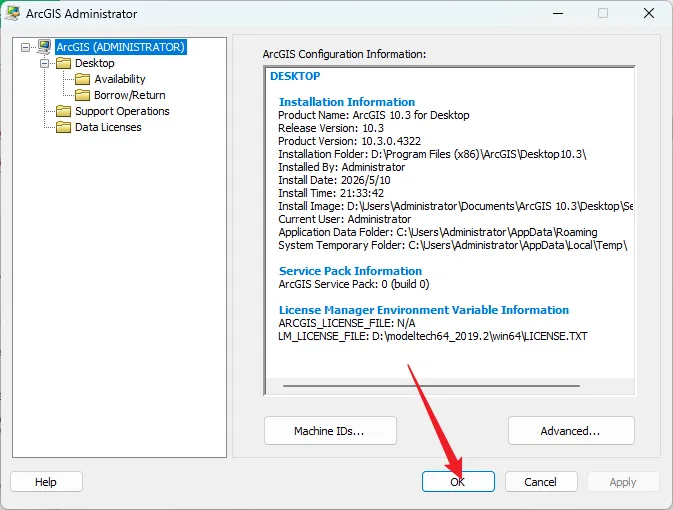Confirm with the OK button

[x=458, y=482]
